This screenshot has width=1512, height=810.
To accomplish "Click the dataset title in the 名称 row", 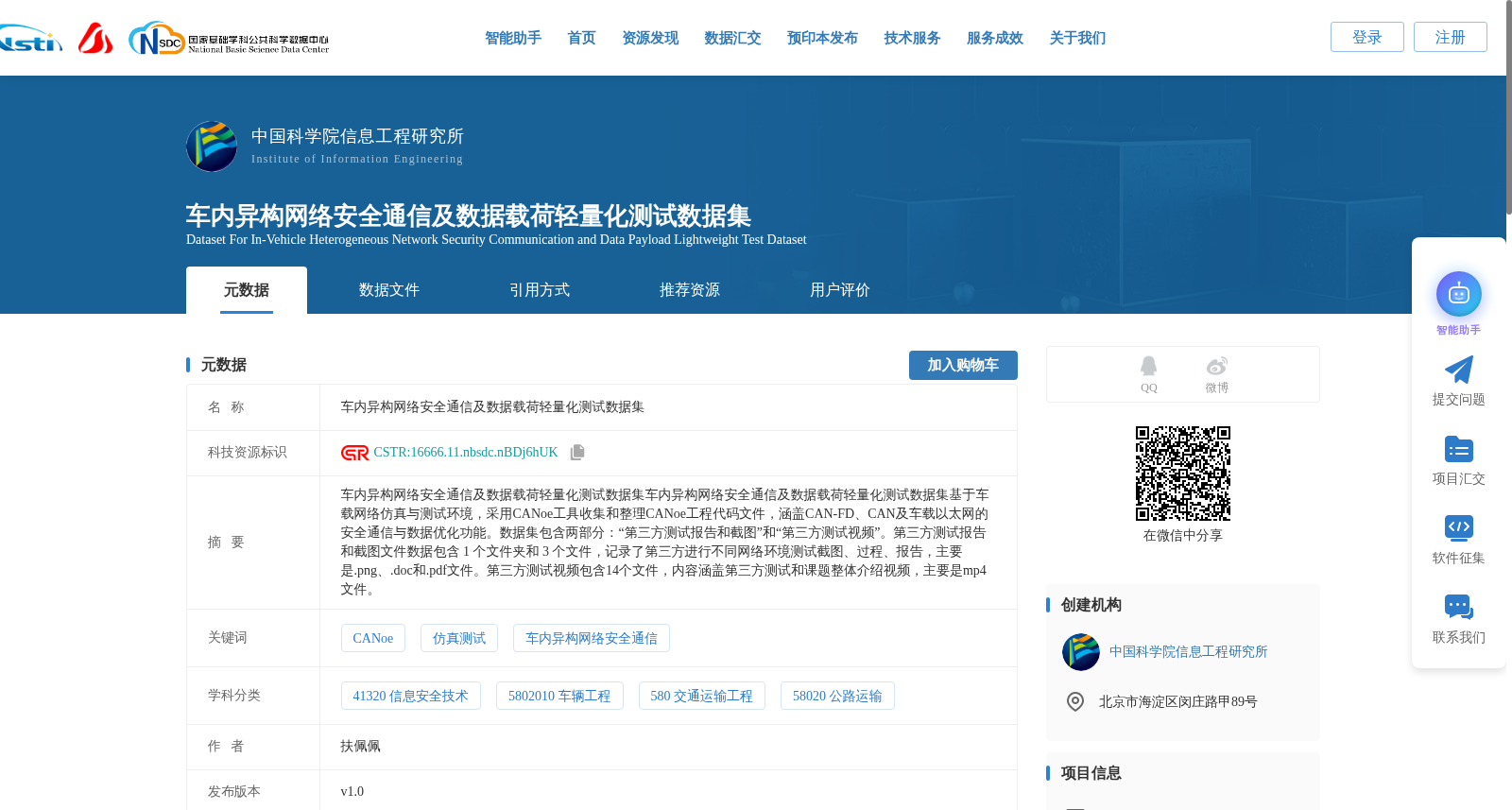I will click(492, 407).
